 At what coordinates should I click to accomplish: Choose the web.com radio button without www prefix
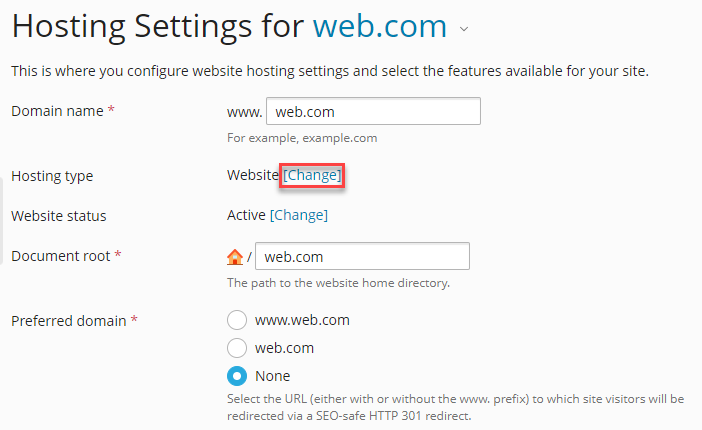[x=237, y=348]
